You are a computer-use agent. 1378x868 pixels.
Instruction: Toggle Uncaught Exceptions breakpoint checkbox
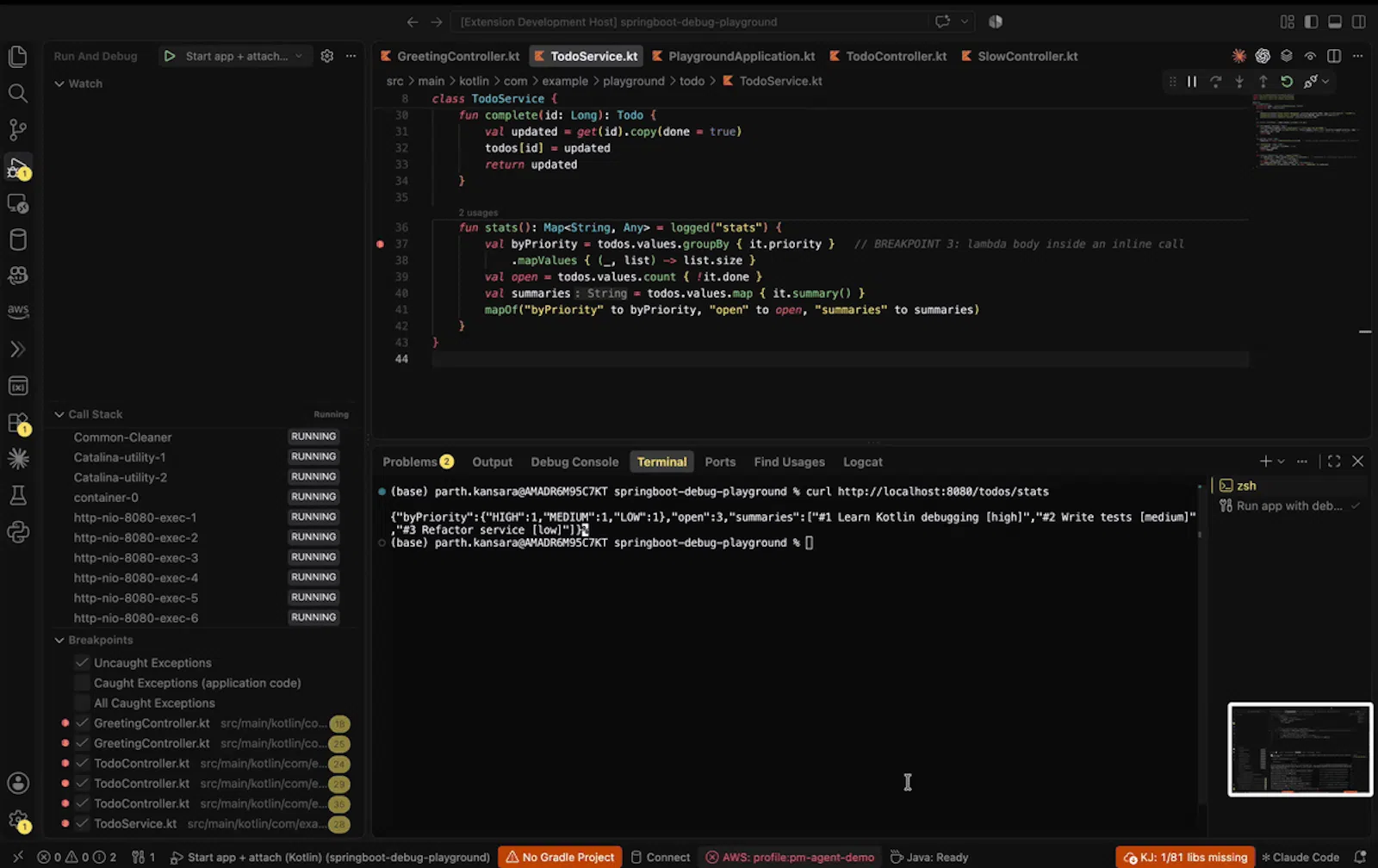coord(82,663)
